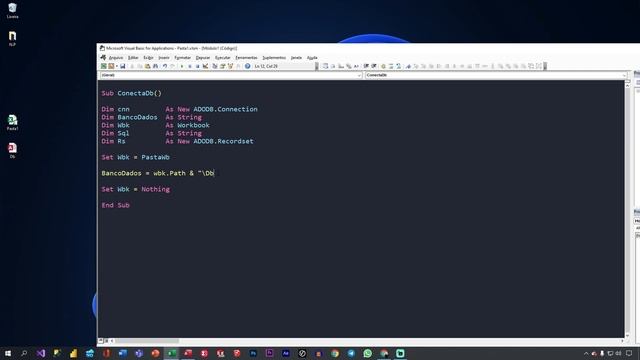Open the Project Explorer icon
The height and width of the screenshot is (360, 640).
coord(215,66)
